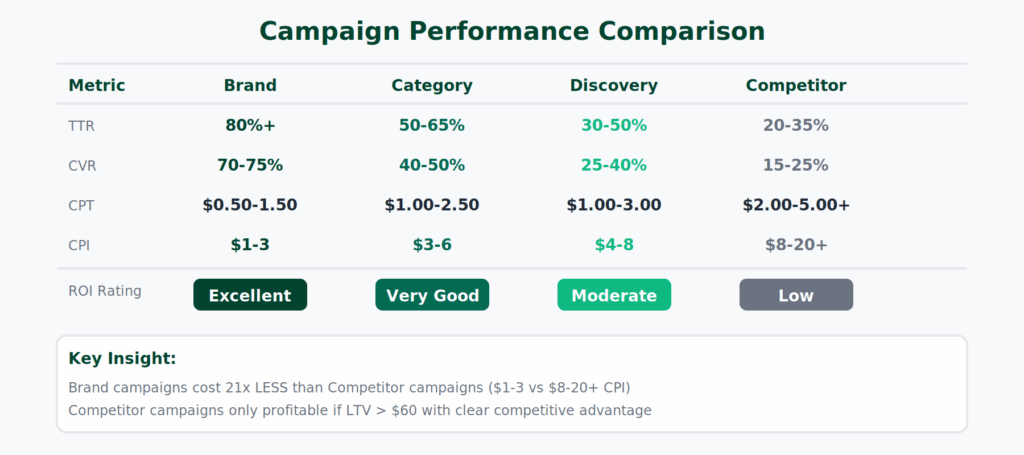
Task: Select the Brand column header
Action: [250, 85]
